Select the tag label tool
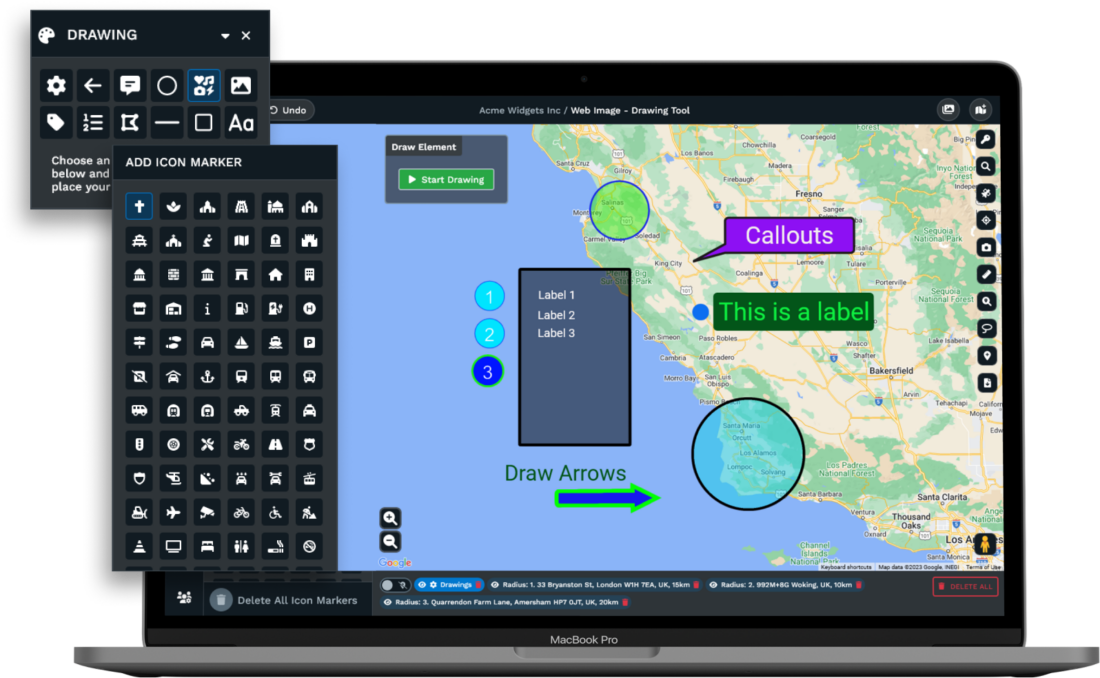 click(x=56, y=123)
